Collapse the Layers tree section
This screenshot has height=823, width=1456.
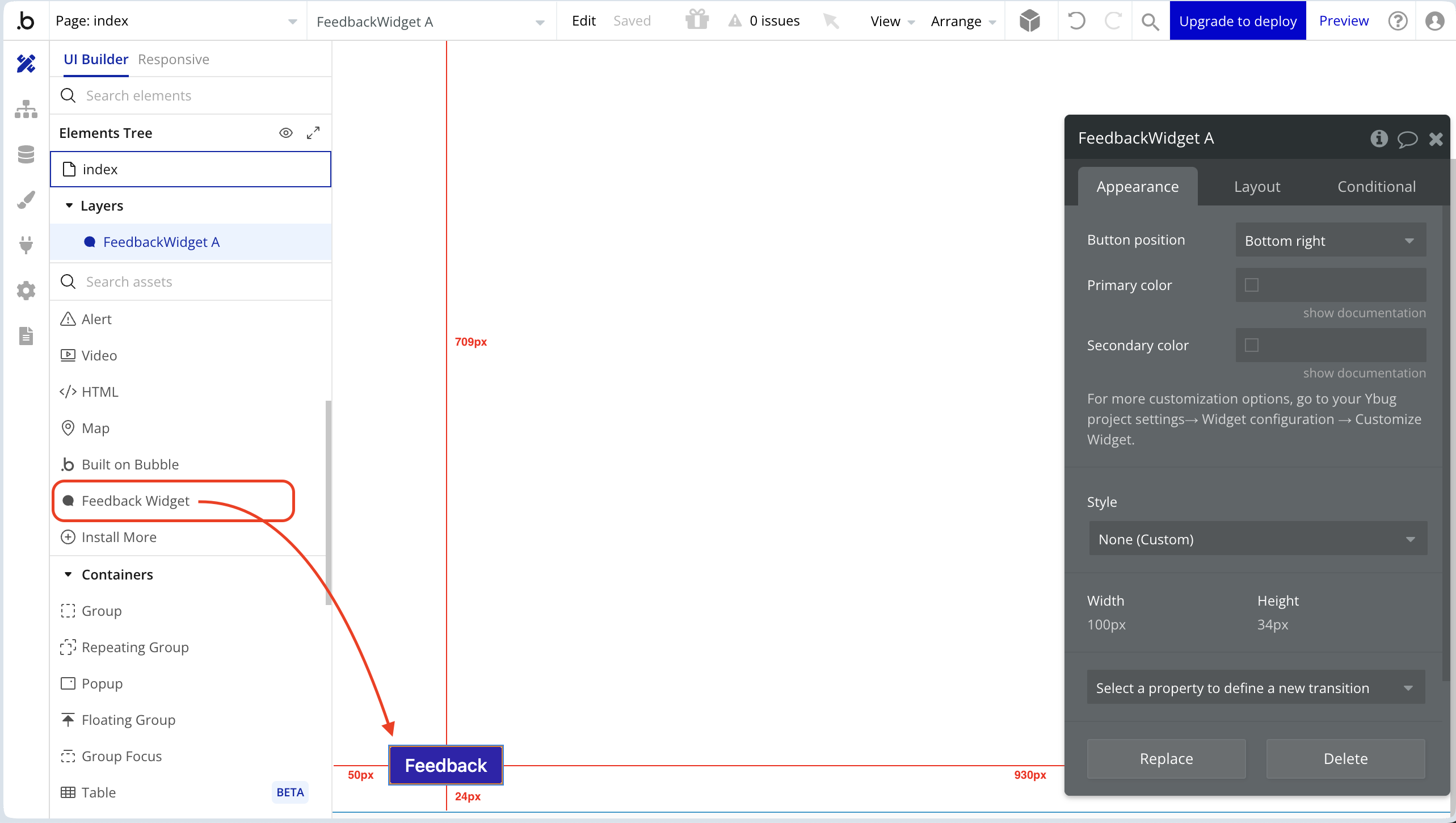tap(69, 205)
